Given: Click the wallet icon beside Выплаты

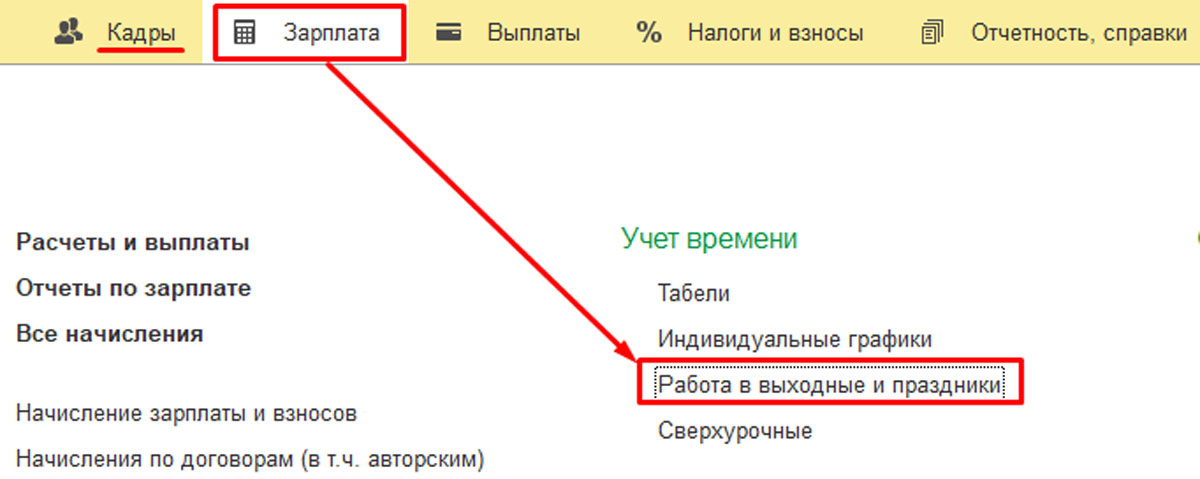Looking at the screenshot, I should coord(448,33).
